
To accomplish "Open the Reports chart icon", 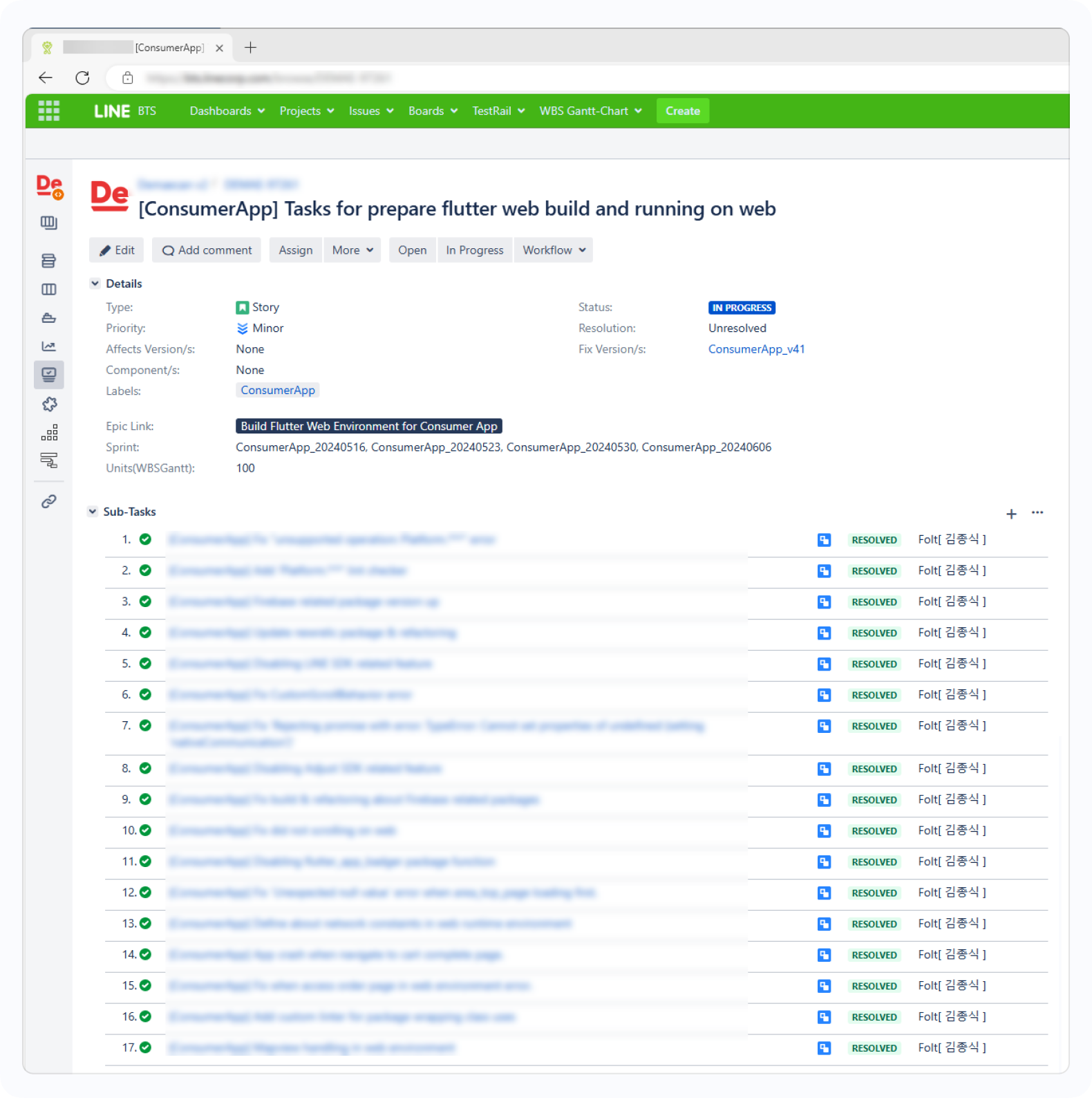I will pyautogui.click(x=48, y=346).
